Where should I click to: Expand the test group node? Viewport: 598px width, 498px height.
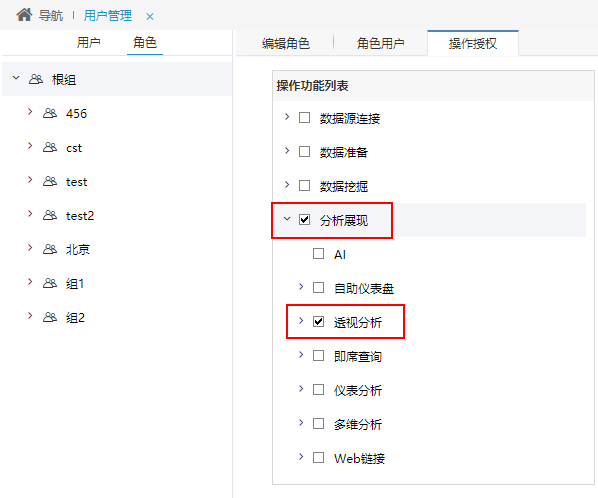click(30, 180)
